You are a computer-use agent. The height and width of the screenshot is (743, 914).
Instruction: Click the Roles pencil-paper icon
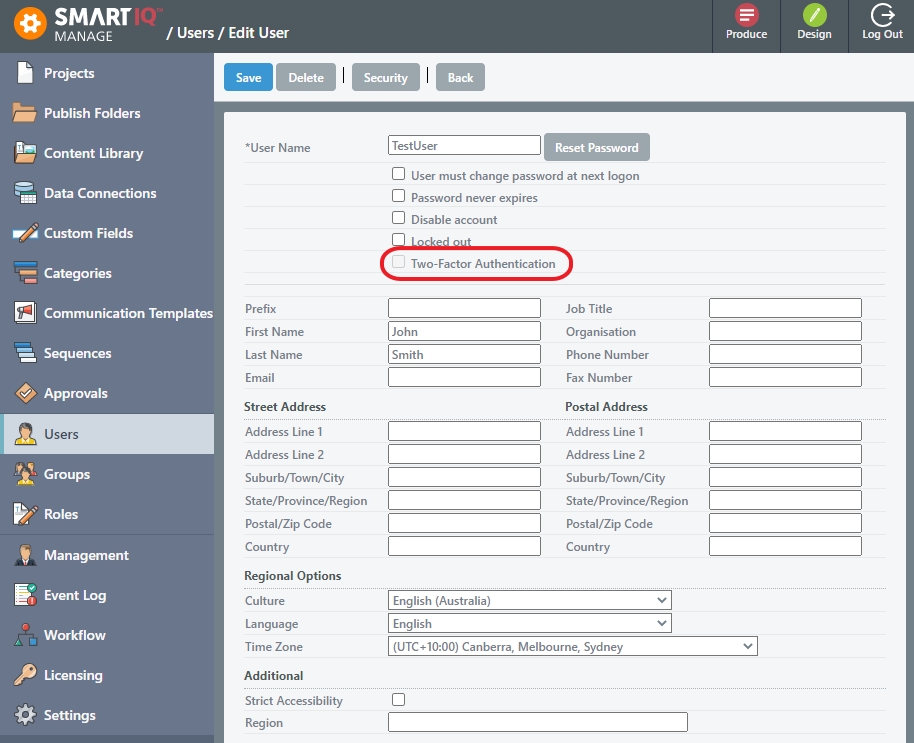click(x=25, y=513)
